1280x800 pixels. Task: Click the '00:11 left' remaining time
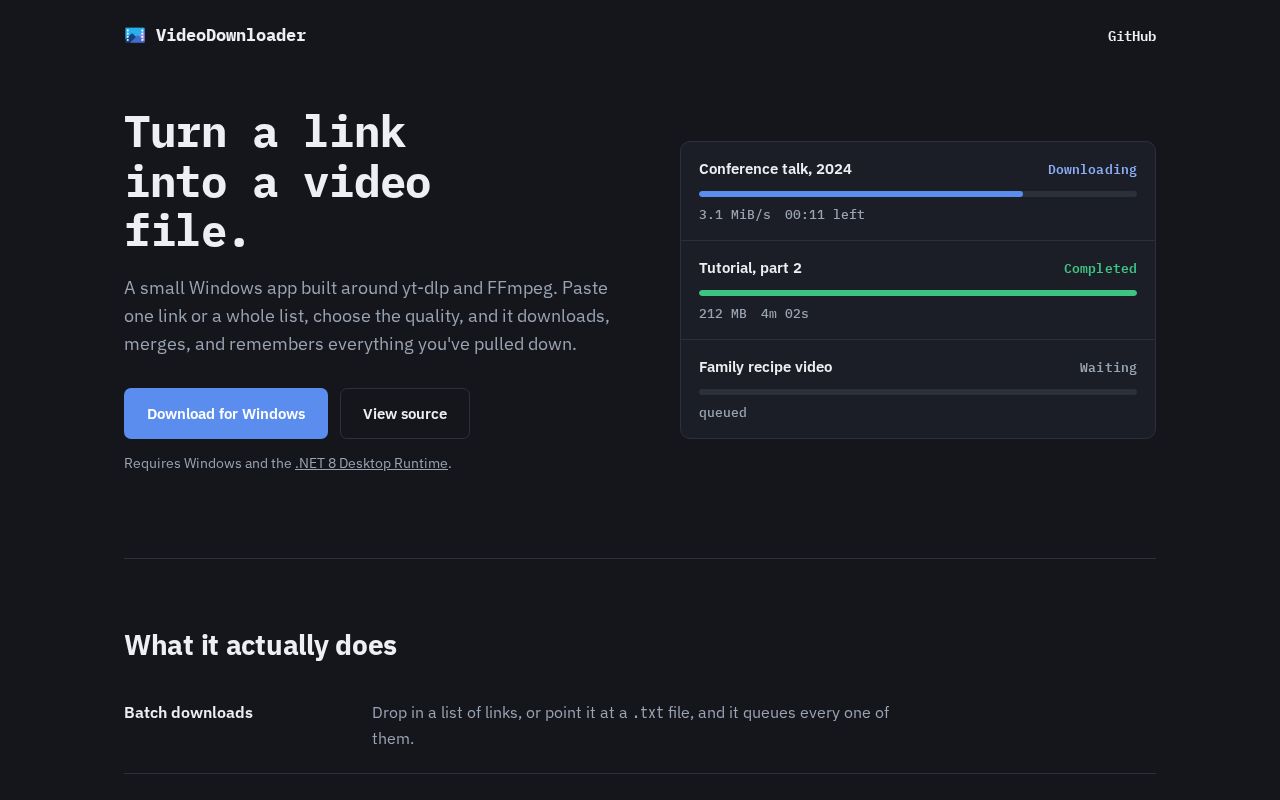click(x=825, y=214)
